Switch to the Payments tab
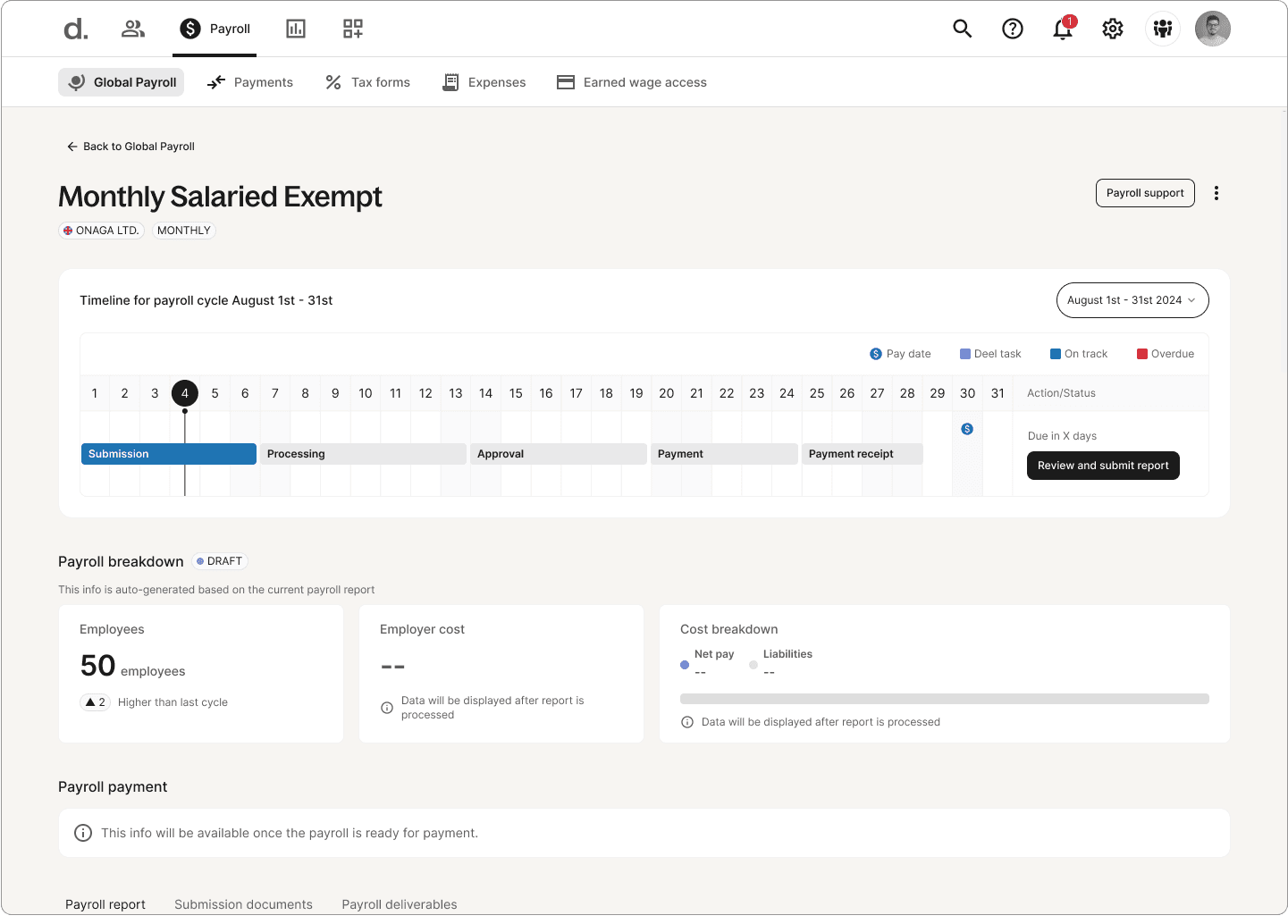This screenshot has height=924, width=1288. (249, 81)
